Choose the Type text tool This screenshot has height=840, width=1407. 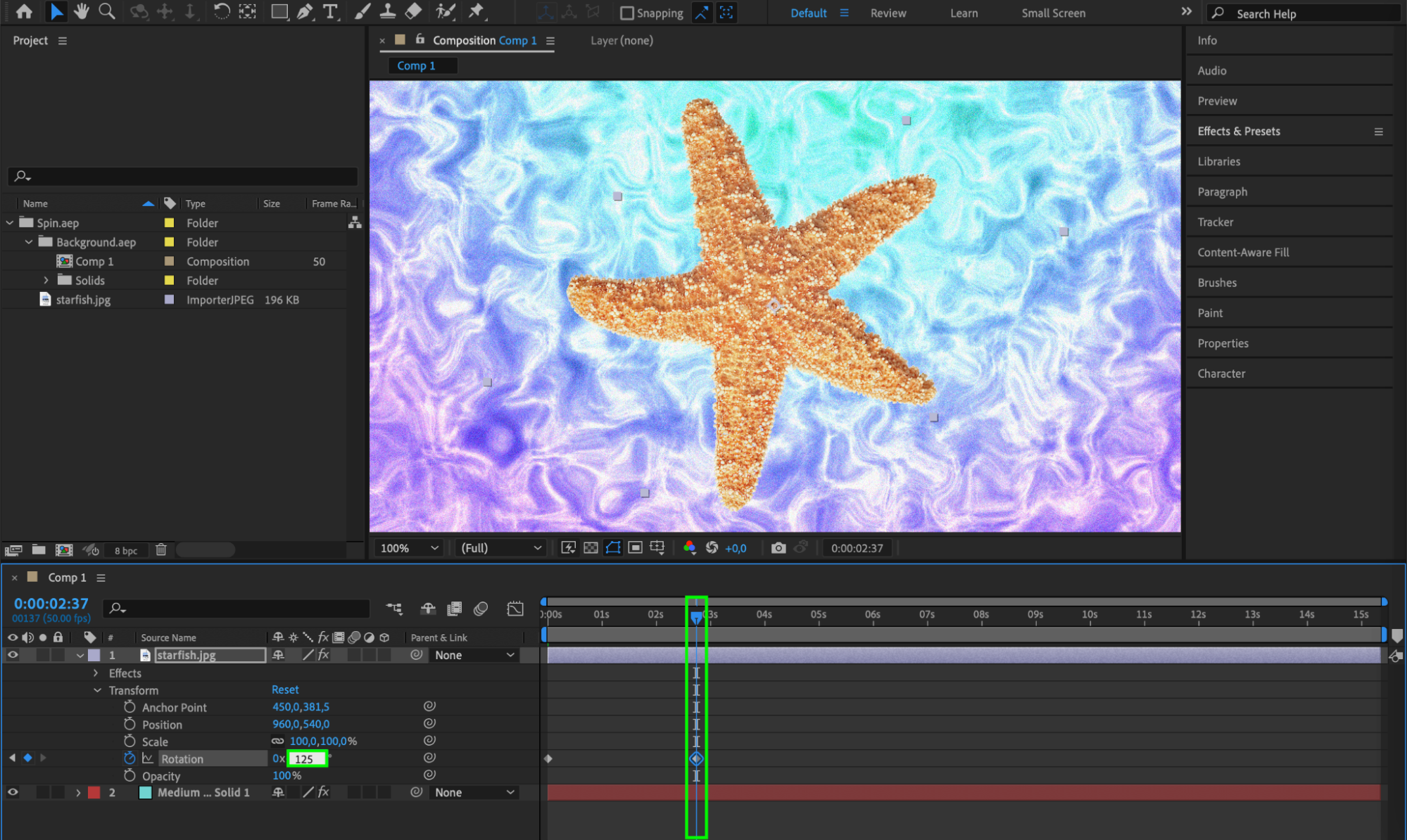pyautogui.click(x=329, y=11)
